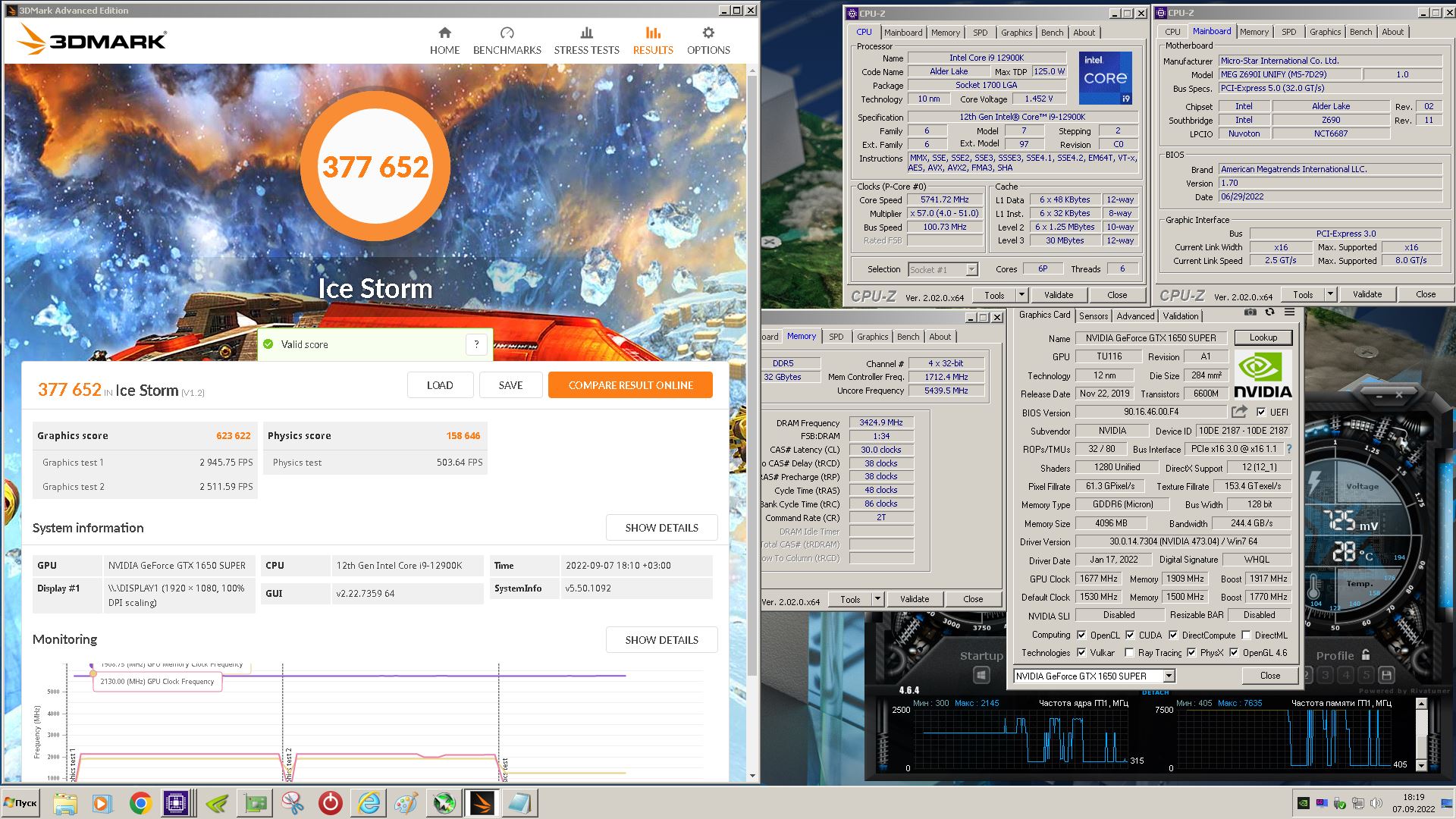The width and height of the screenshot is (1456, 819).
Task: Refresh GPU-Z with the refresh icon
Action: tap(1269, 312)
